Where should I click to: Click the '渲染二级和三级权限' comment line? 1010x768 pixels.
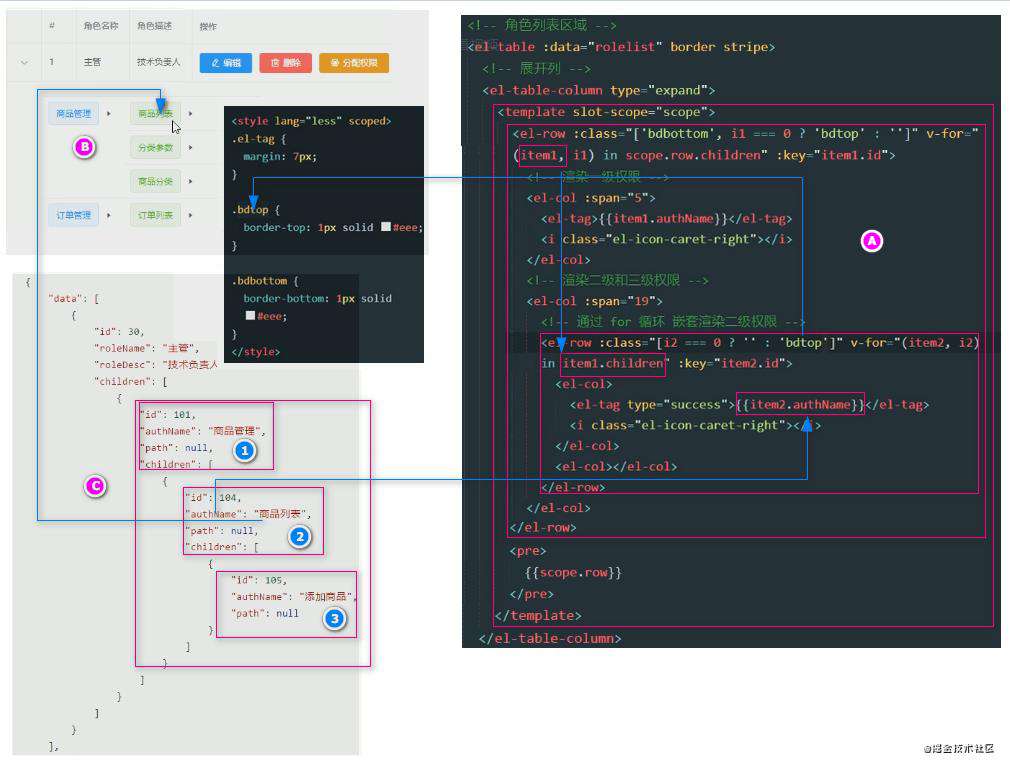[x=617, y=280]
